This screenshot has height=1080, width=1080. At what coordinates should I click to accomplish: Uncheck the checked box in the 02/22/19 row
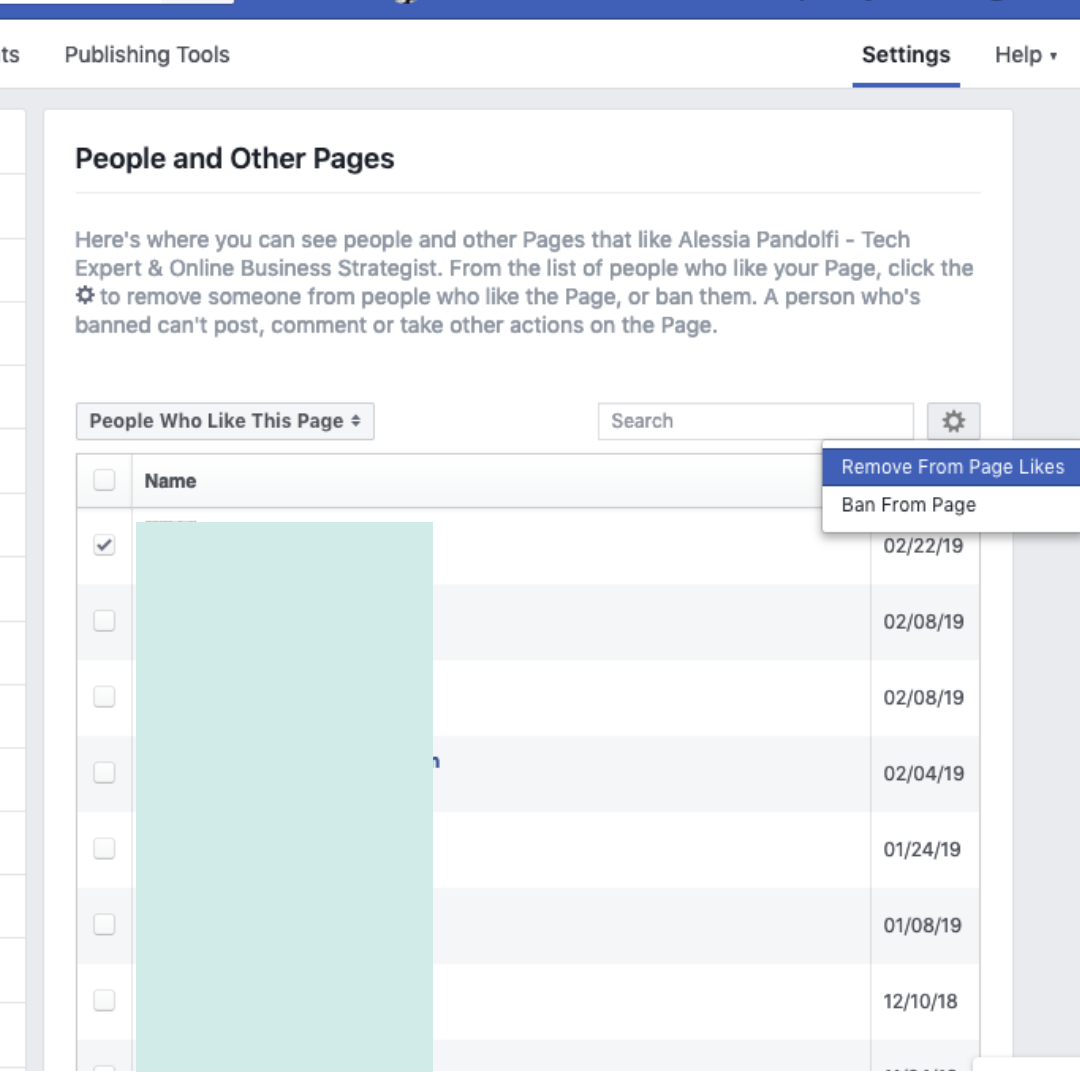104,546
